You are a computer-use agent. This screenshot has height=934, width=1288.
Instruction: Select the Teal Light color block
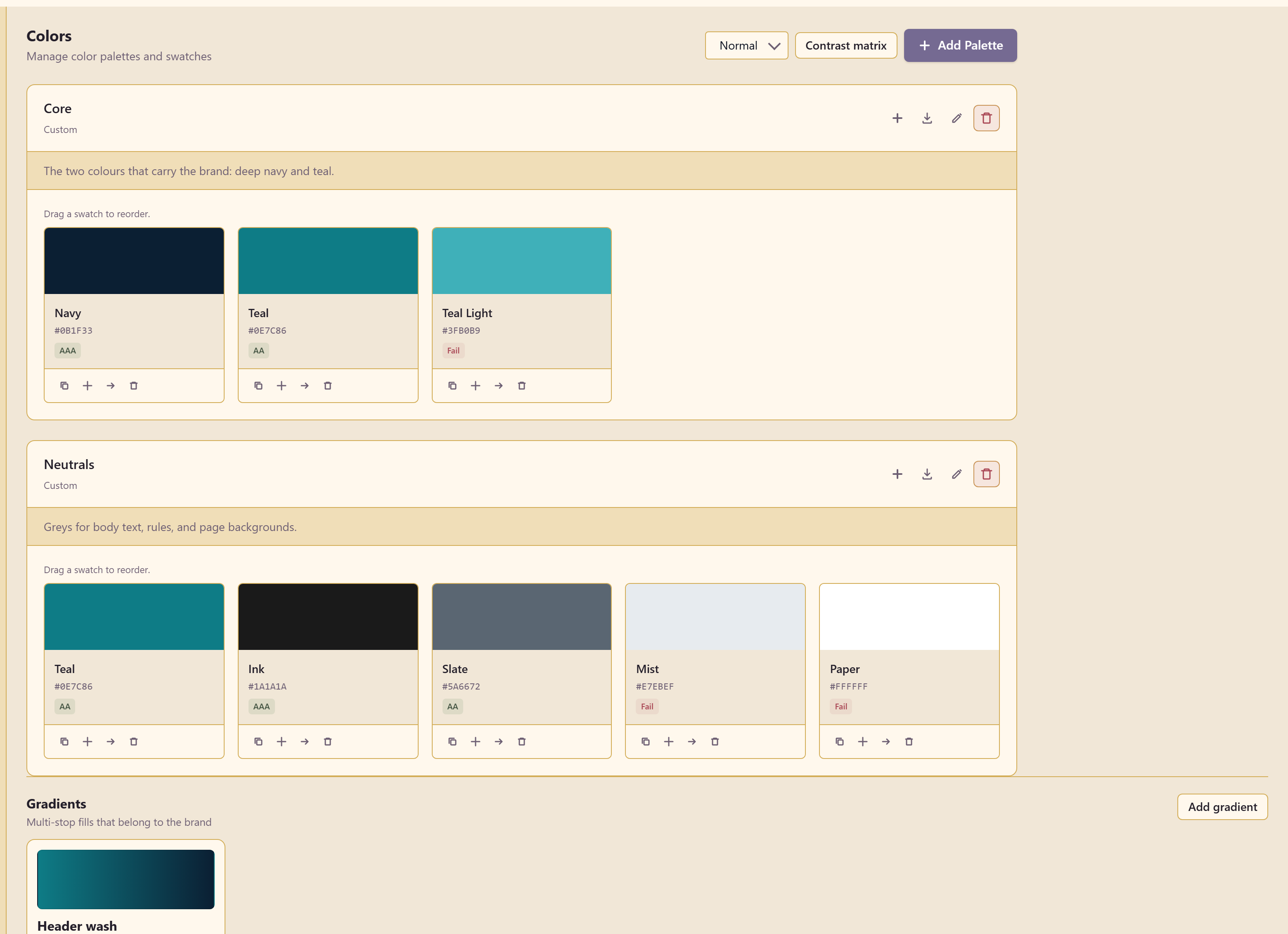522,261
